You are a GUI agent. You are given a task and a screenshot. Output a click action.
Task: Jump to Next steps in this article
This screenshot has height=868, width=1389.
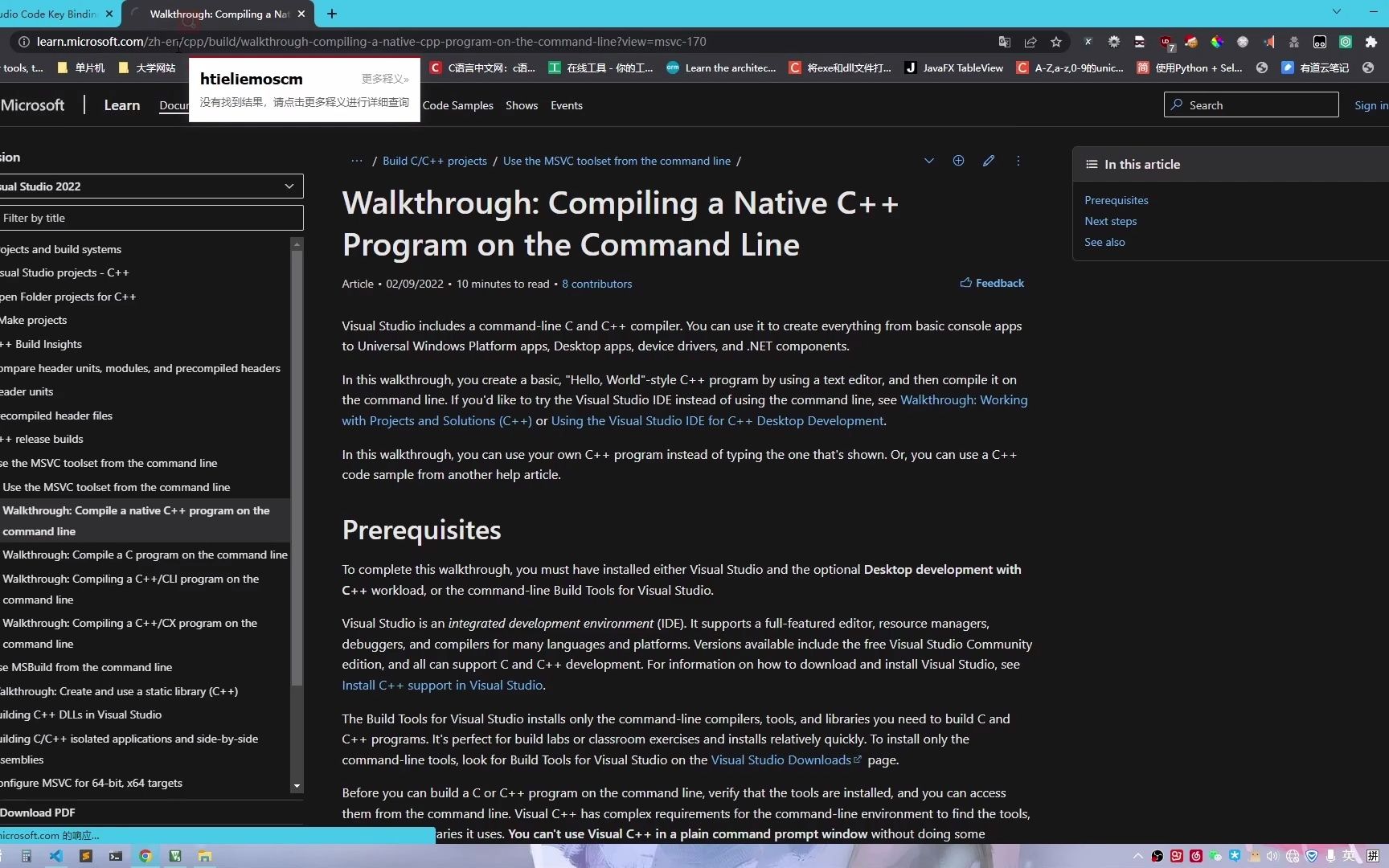point(1111,221)
